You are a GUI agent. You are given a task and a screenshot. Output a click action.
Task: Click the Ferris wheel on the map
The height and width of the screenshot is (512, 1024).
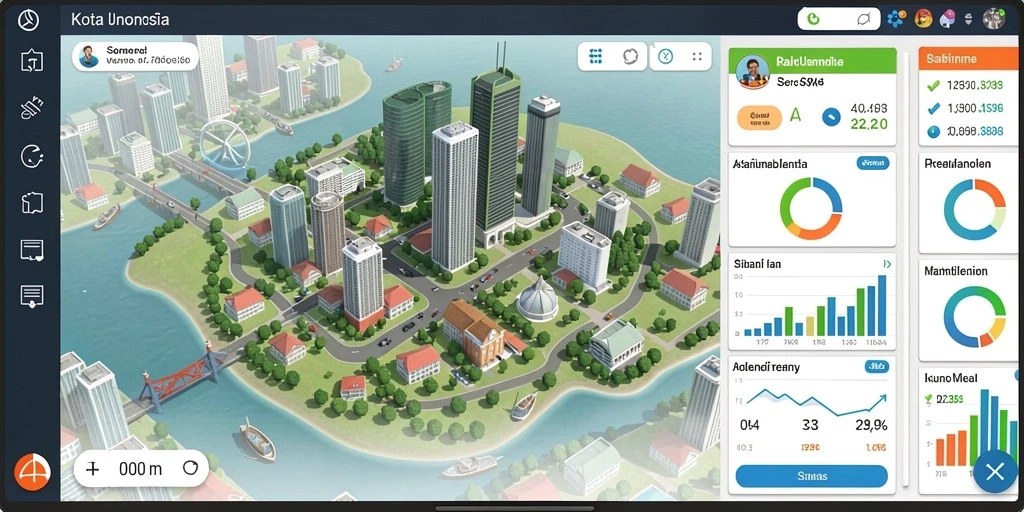pyautogui.click(x=224, y=145)
